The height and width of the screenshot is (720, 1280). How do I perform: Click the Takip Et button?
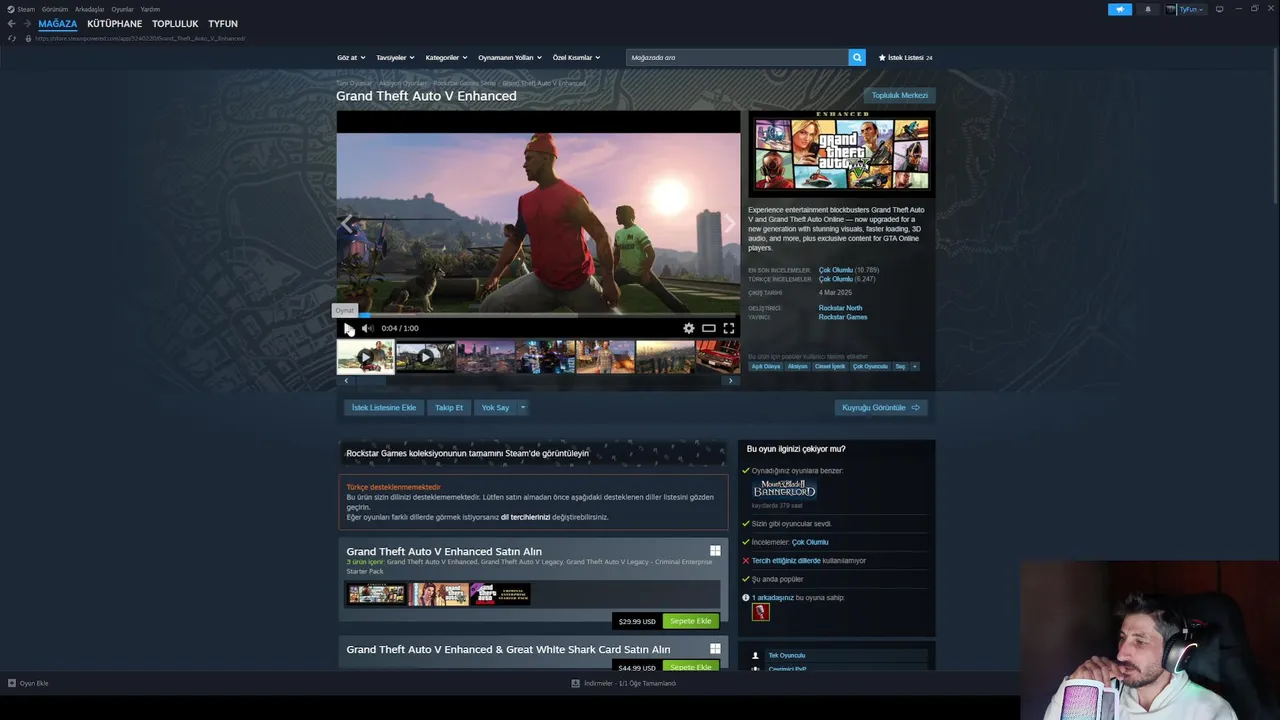[449, 407]
